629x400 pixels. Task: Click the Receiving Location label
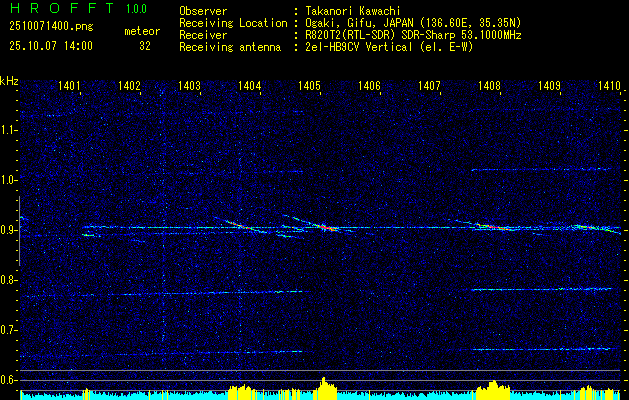coord(233,23)
